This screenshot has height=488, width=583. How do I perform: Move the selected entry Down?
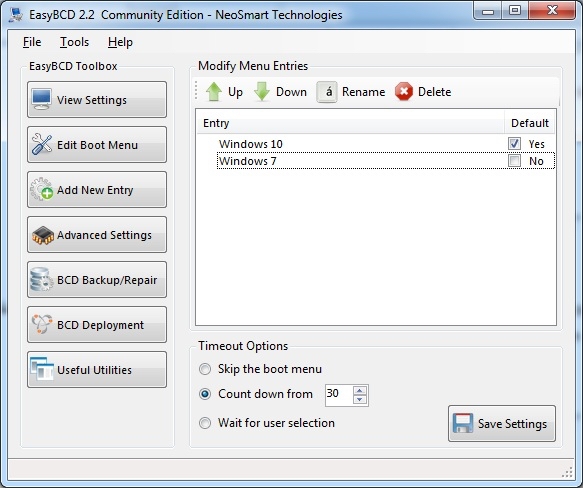(x=280, y=92)
